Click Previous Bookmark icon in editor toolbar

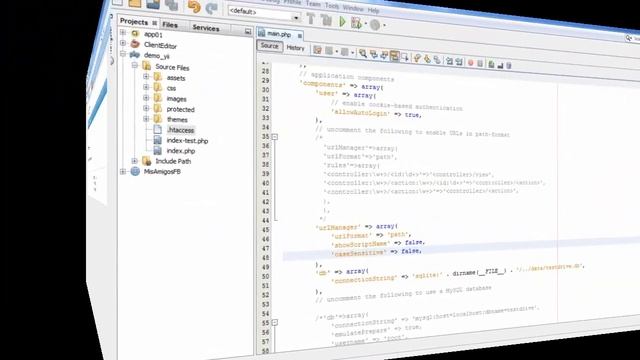(x=417, y=58)
